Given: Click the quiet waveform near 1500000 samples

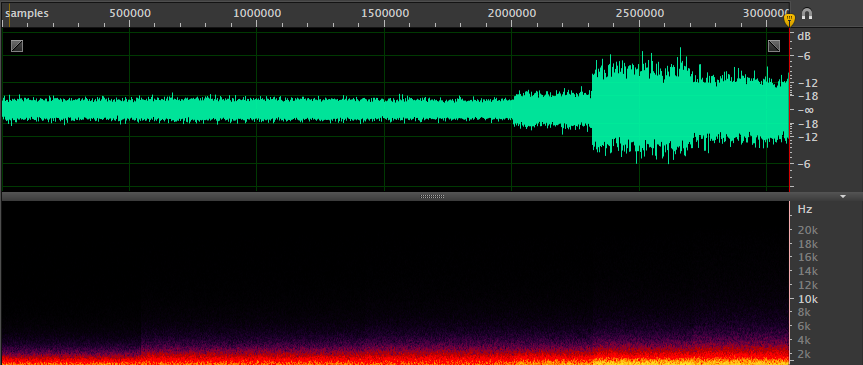Looking at the screenshot, I should tap(384, 108).
